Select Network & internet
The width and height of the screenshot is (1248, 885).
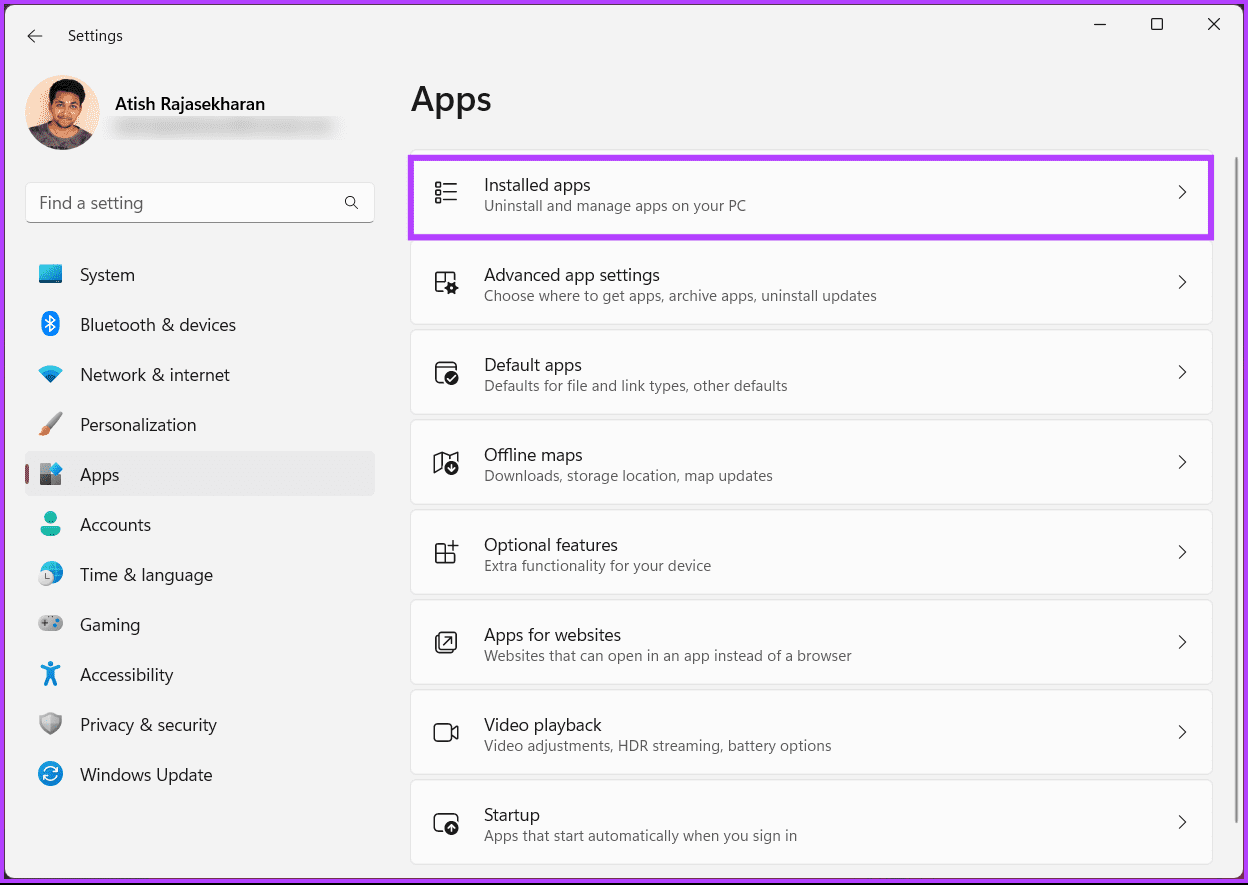coord(200,375)
